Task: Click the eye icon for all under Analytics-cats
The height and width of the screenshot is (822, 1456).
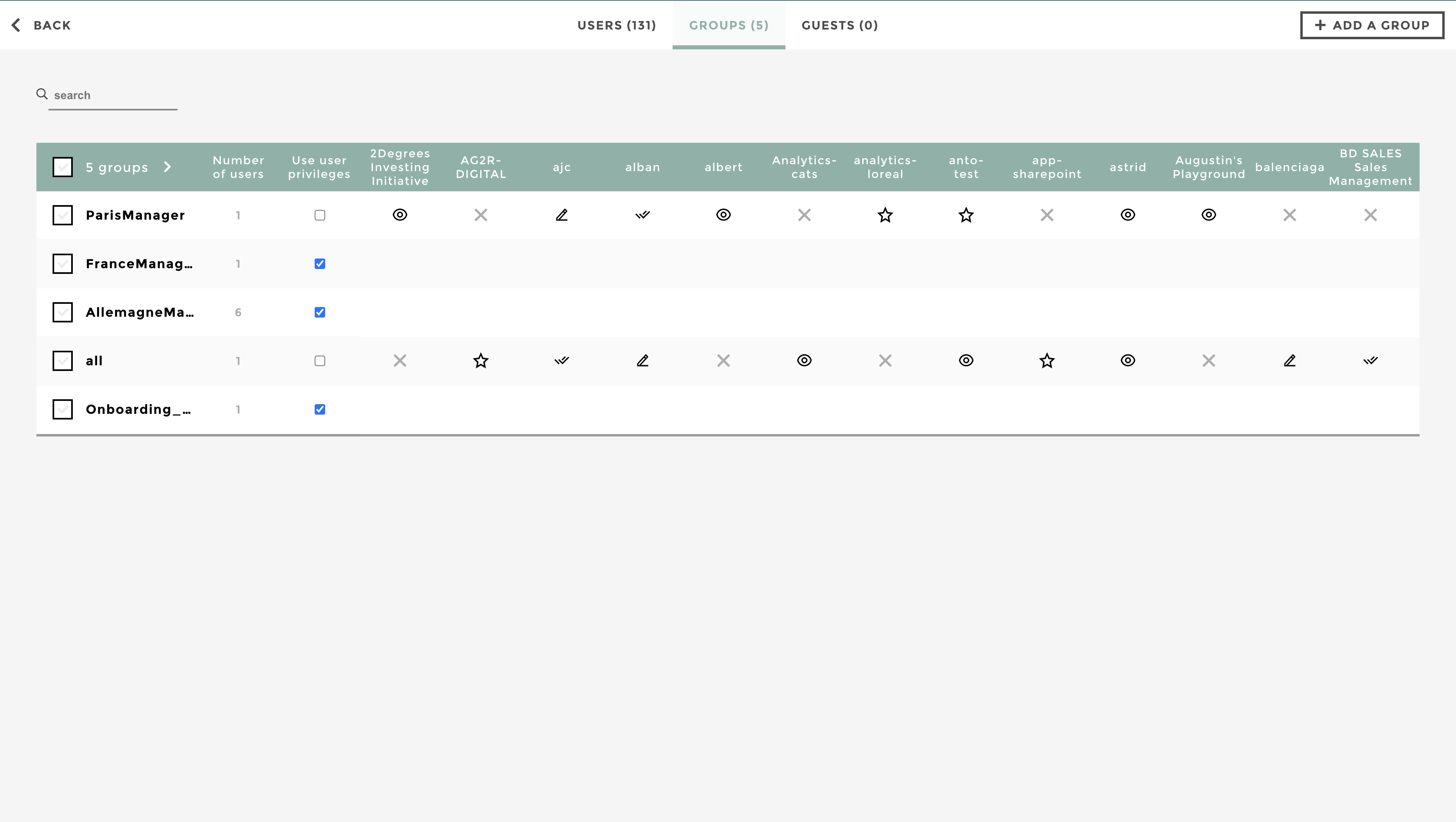Action: point(804,361)
